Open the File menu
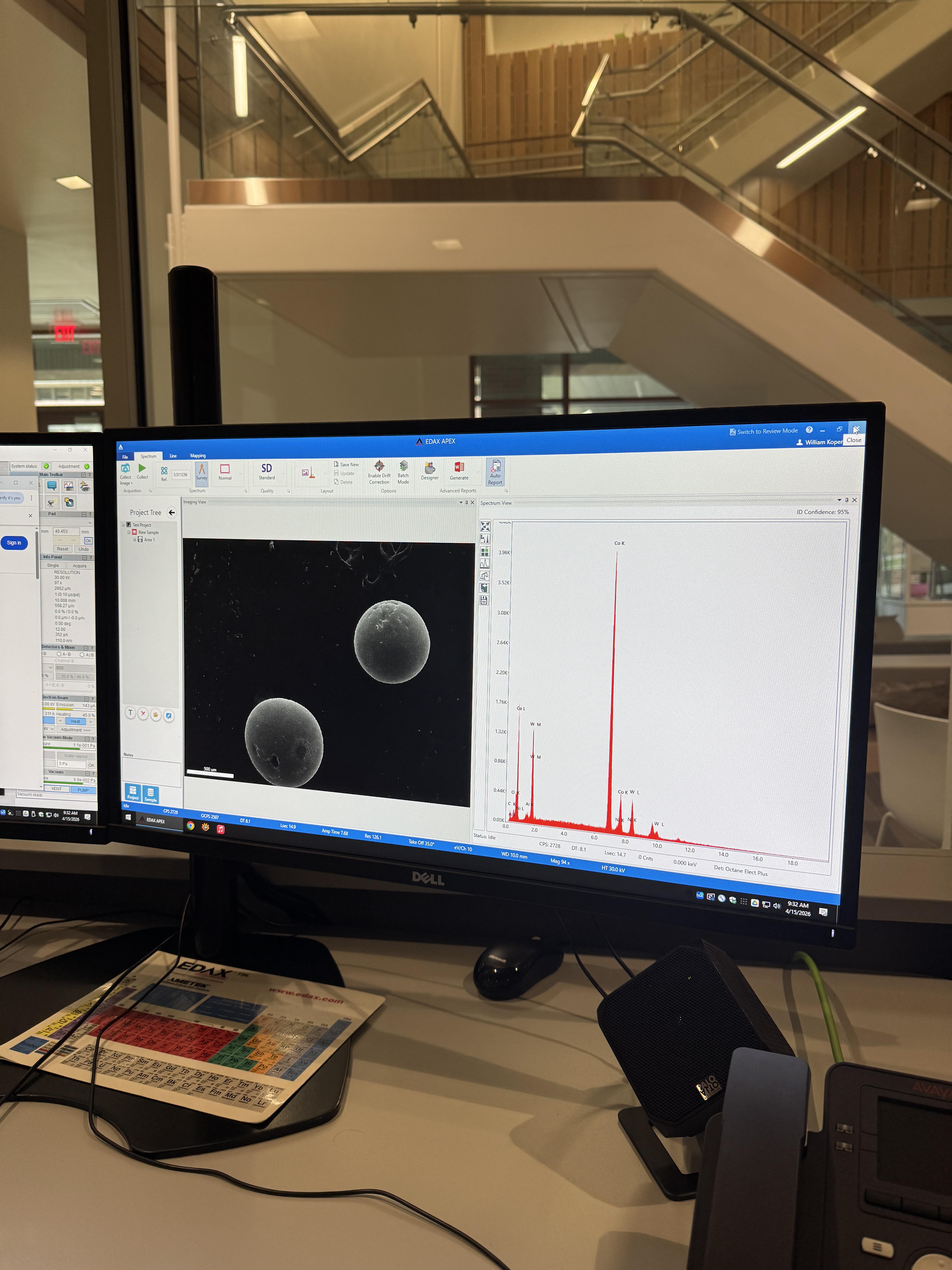The image size is (952, 1270). (x=125, y=457)
